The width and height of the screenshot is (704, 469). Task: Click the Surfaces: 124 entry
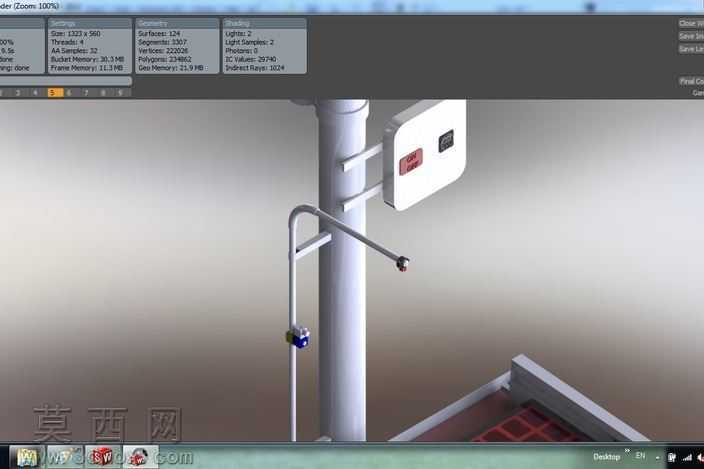coord(159,34)
